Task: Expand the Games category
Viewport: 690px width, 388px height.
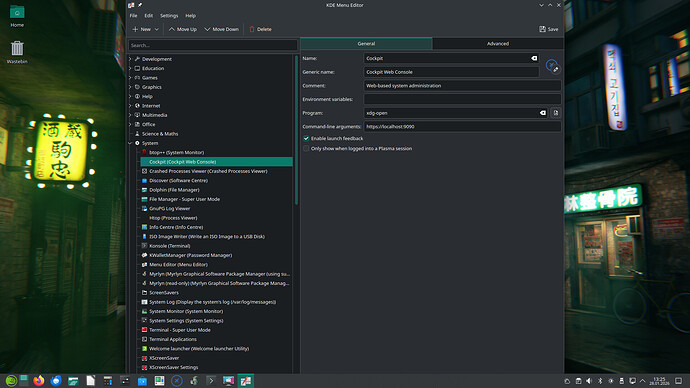Action: point(130,77)
